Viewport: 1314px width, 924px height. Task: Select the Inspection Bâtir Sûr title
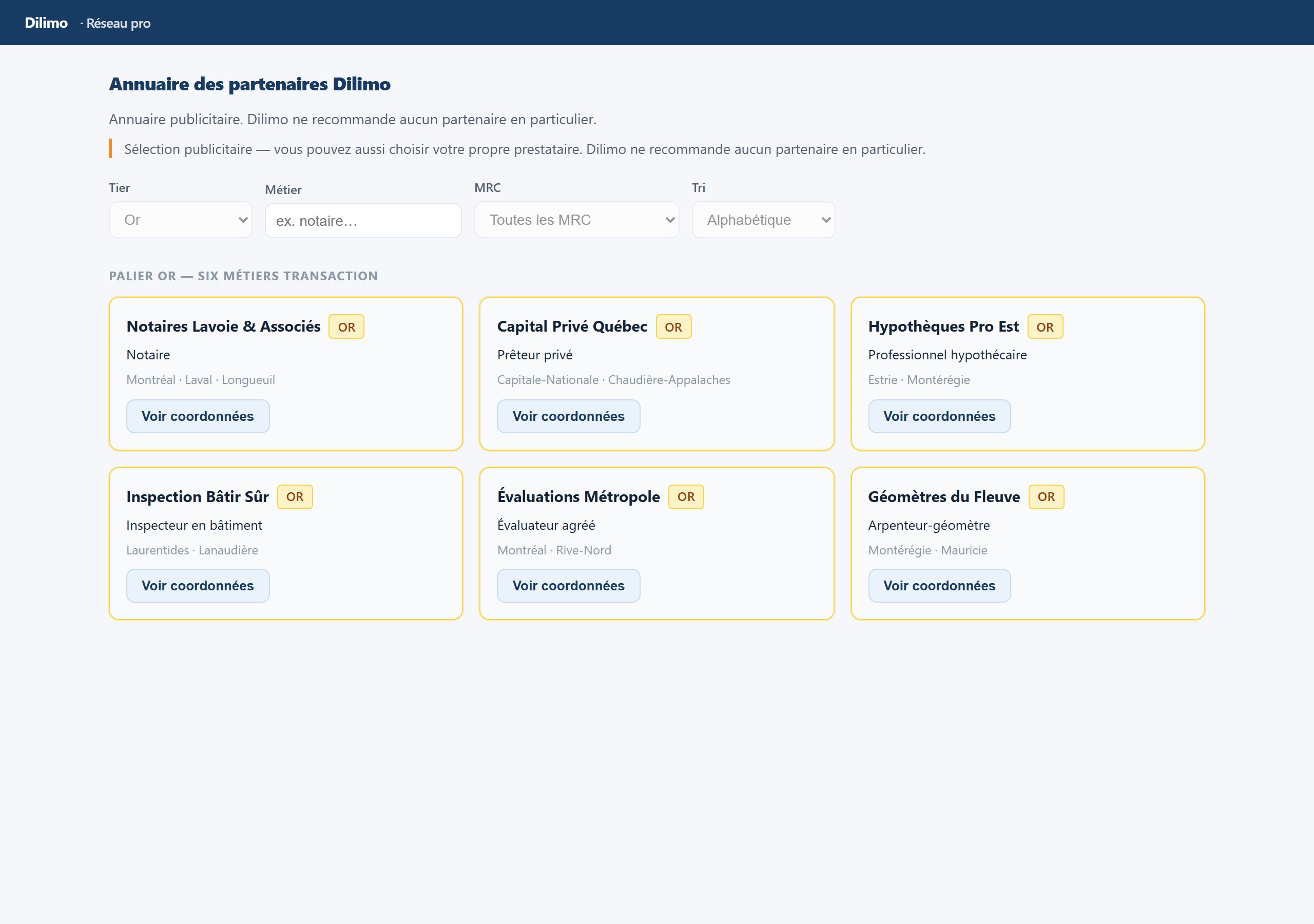tap(198, 496)
